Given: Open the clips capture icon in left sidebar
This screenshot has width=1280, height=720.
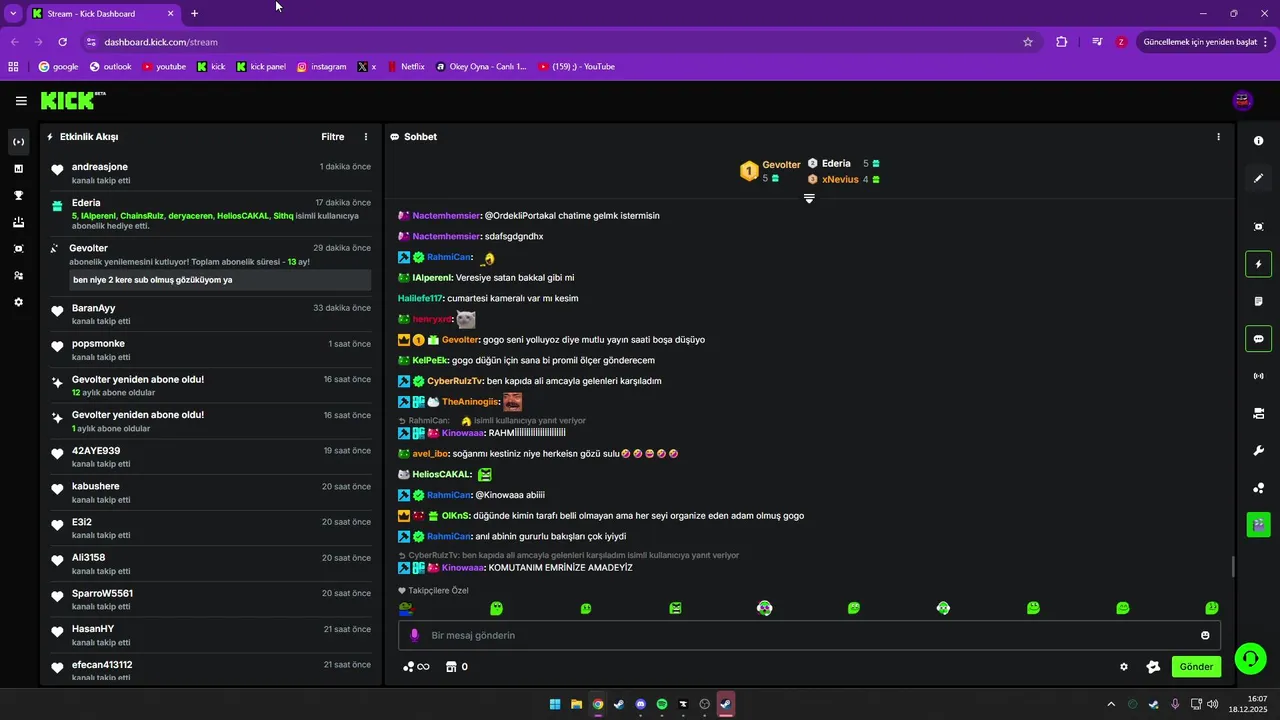Looking at the screenshot, I should pos(18,248).
